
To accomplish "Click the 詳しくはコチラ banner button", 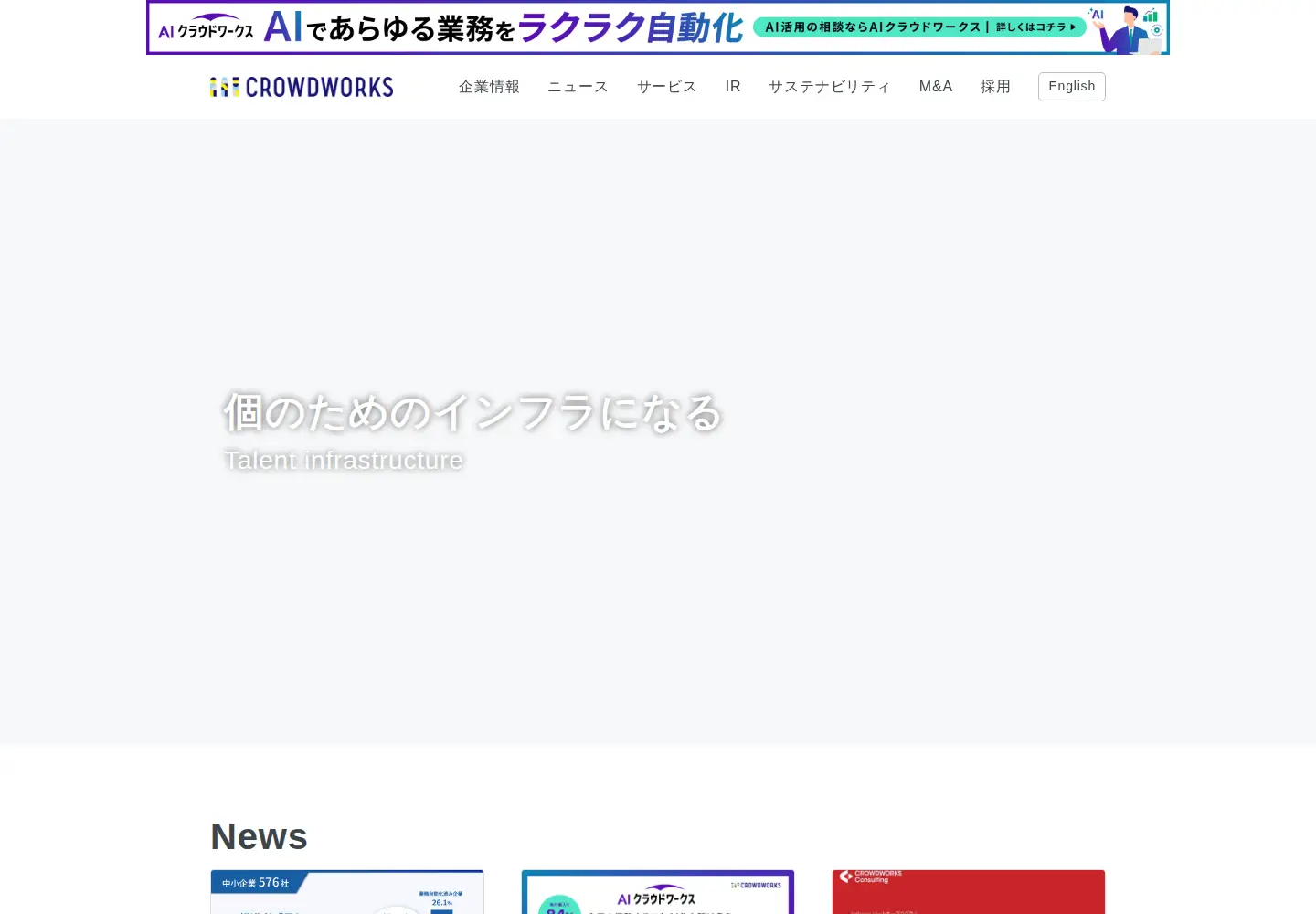I will 919,27.
